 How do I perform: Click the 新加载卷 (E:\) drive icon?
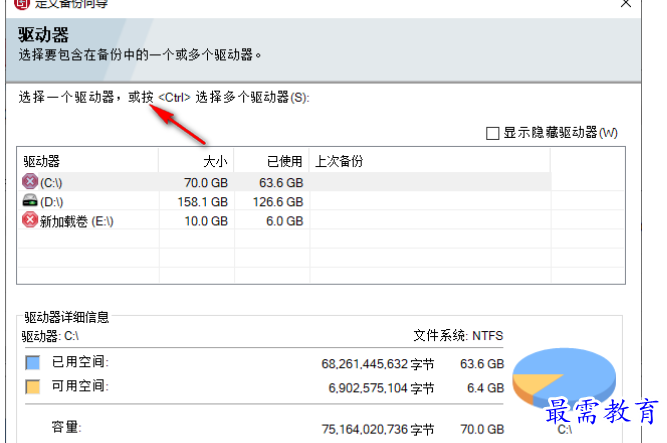click(x=30, y=221)
